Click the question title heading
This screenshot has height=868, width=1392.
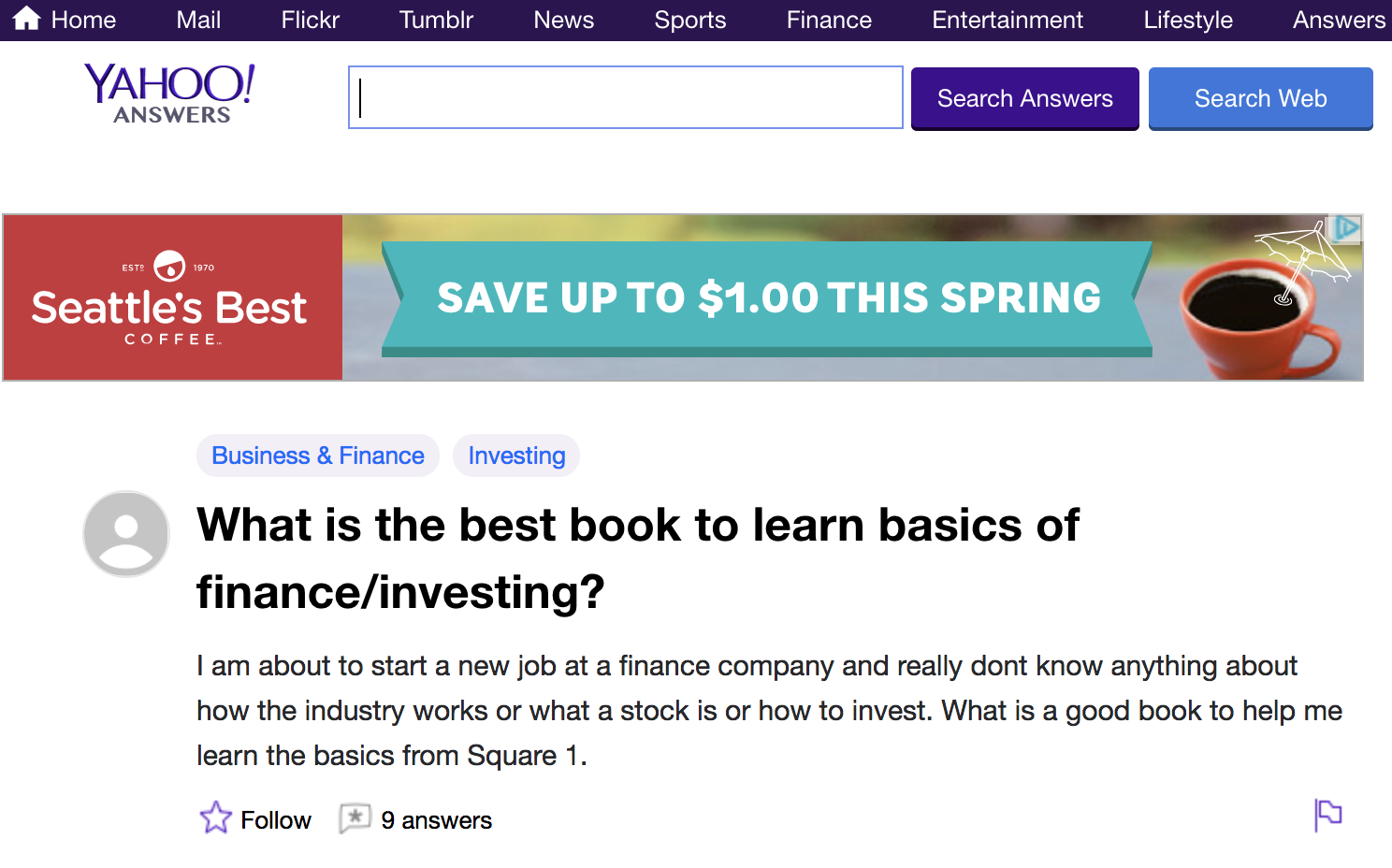(x=638, y=558)
